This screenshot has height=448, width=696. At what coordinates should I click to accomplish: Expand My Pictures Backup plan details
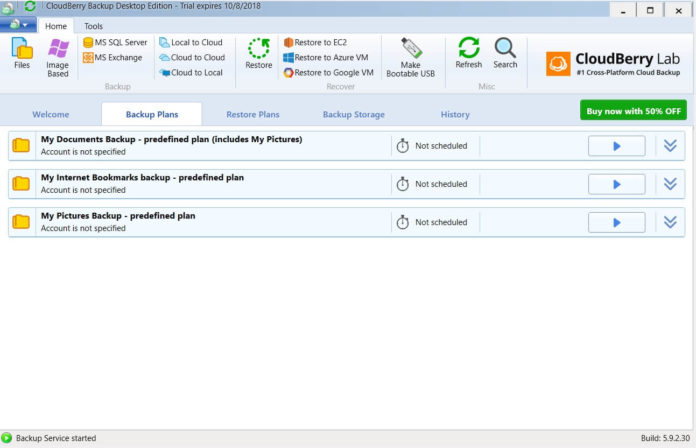point(670,222)
